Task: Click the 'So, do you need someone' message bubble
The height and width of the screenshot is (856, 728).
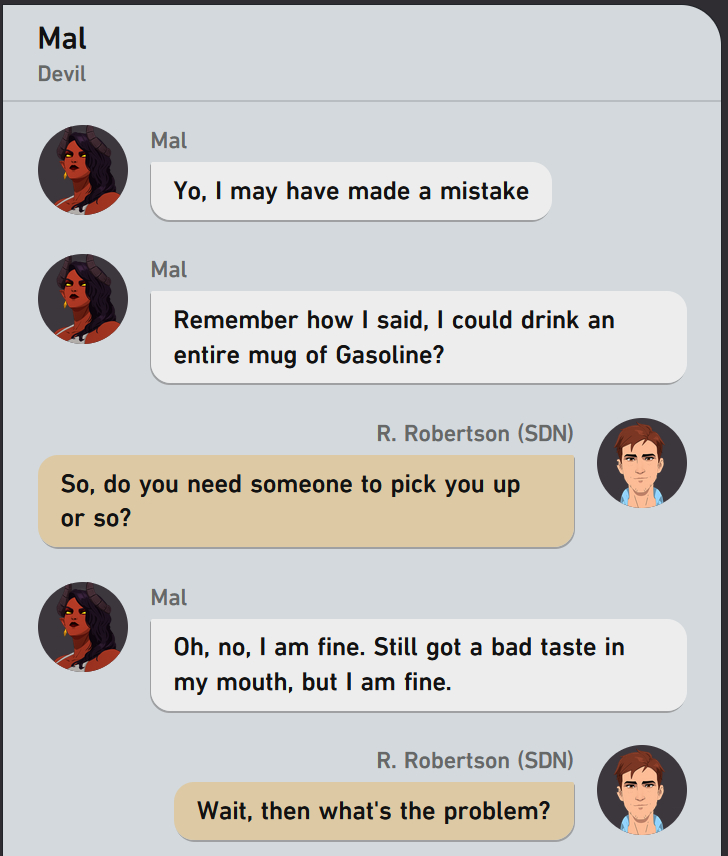Action: [x=305, y=501]
